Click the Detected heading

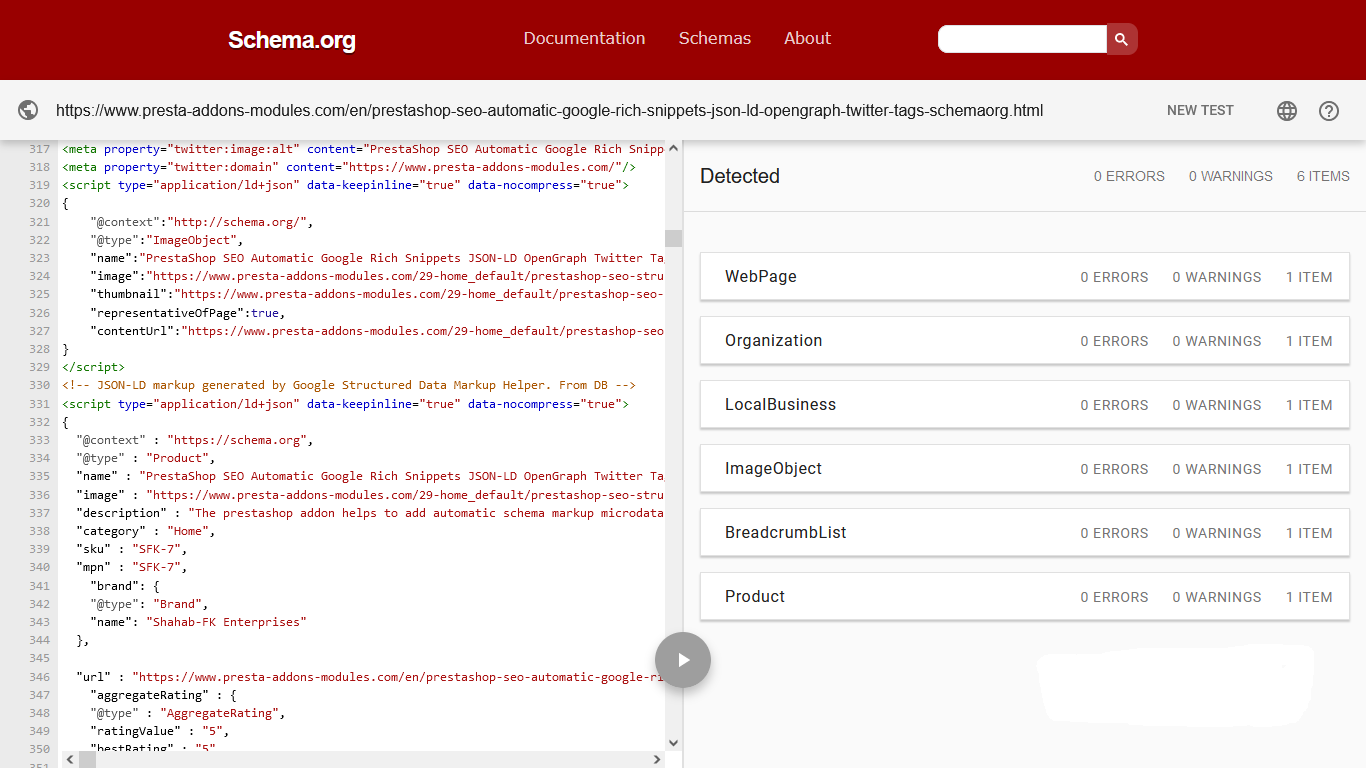(x=739, y=176)
